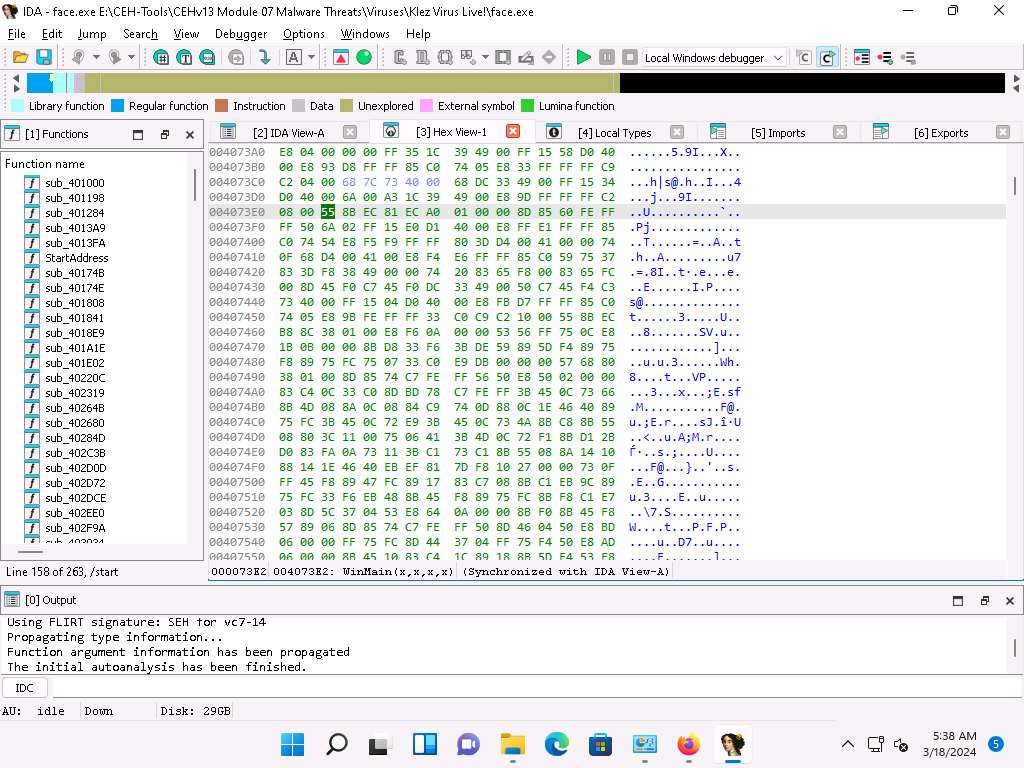This screenshot has width=1024, height=768.
Task: Select sub_401808 in the Functions list
Action: tap(74, 303)
